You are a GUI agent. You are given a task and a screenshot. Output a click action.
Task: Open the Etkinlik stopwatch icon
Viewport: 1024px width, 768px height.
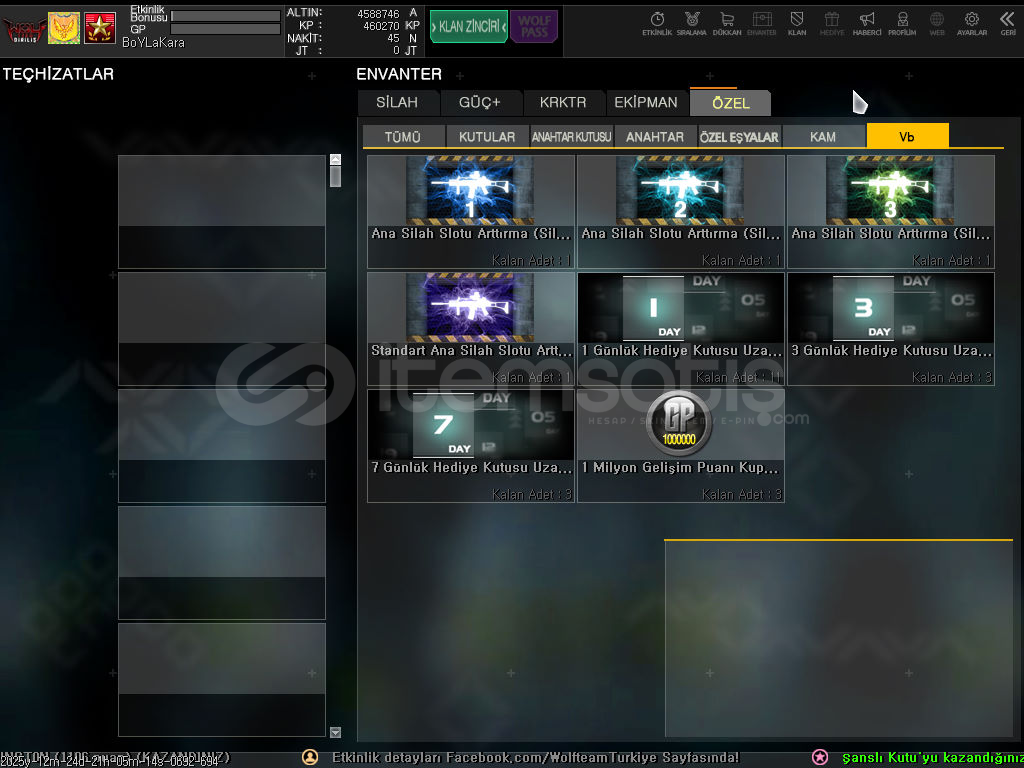pos(657,22)
